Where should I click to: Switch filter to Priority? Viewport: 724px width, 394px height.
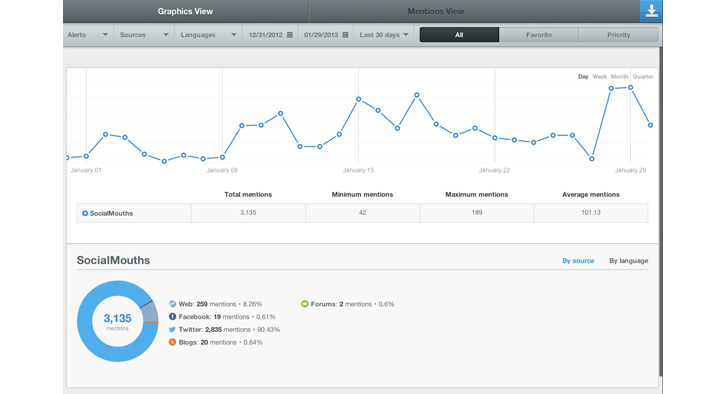(618, 35)
